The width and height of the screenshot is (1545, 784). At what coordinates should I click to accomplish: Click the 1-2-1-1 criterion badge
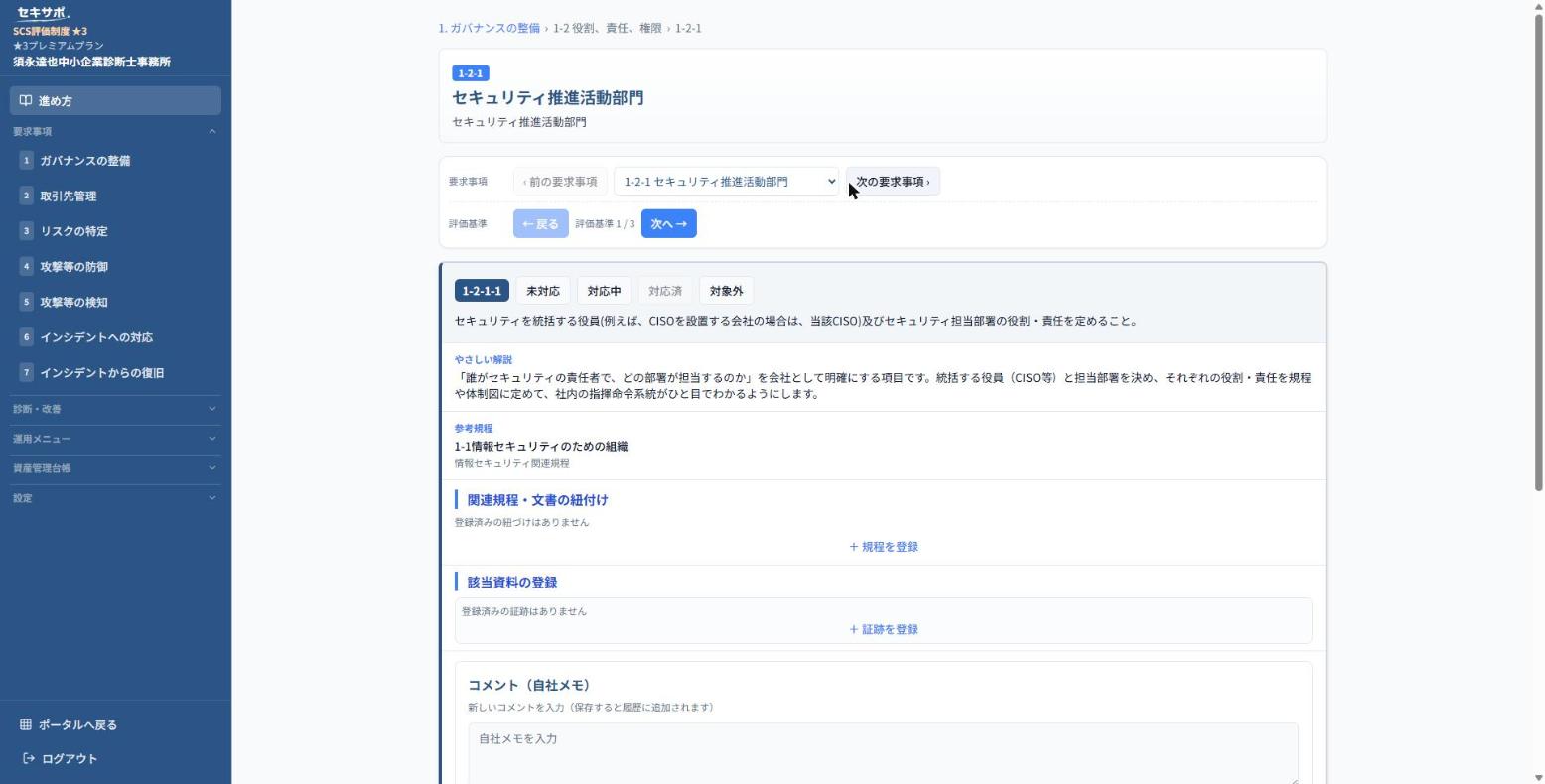point(482,291)
